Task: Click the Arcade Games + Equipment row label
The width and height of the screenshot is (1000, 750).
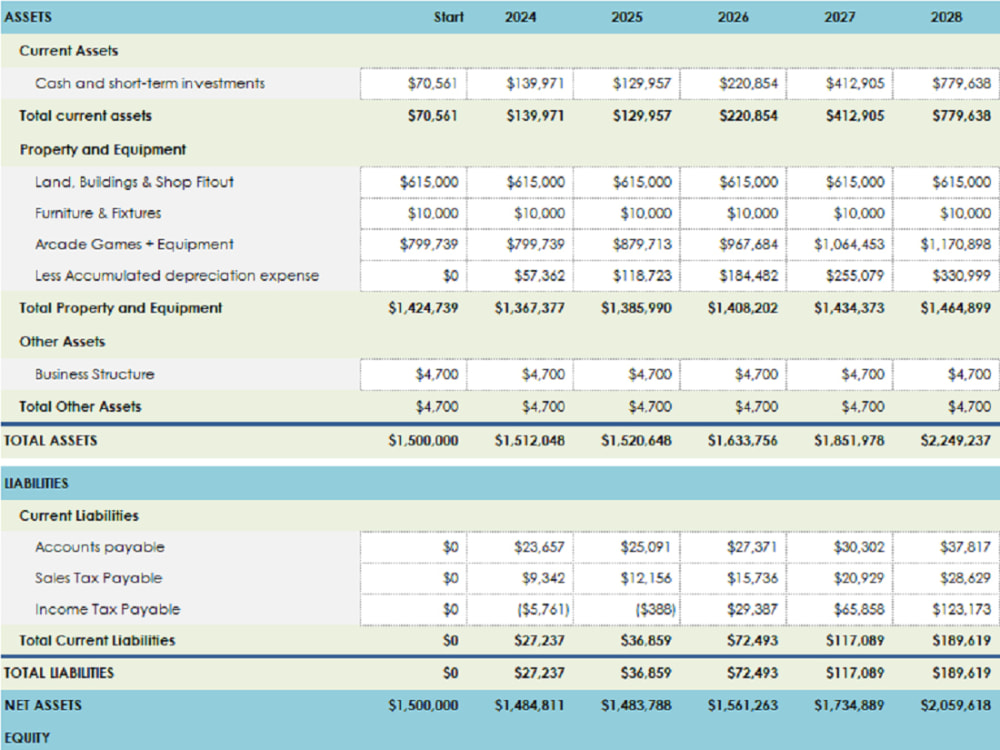Action: tap(135, 245)
